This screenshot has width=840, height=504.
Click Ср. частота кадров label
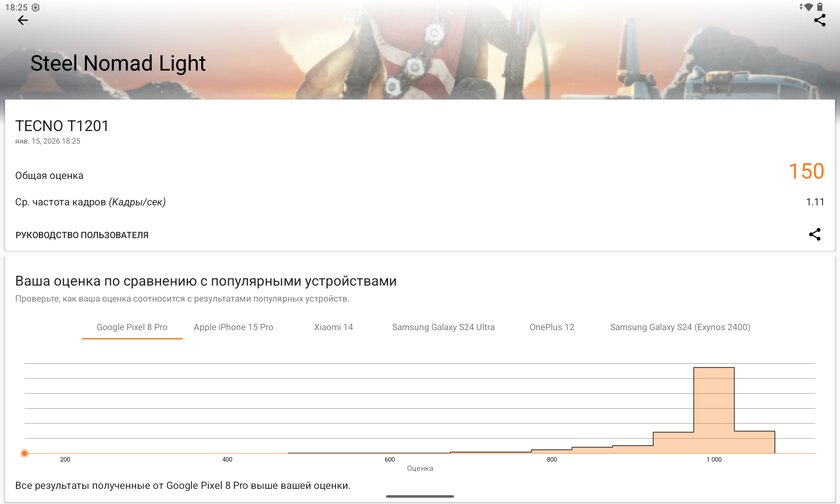pyautogui.click(x=90, y=202)
